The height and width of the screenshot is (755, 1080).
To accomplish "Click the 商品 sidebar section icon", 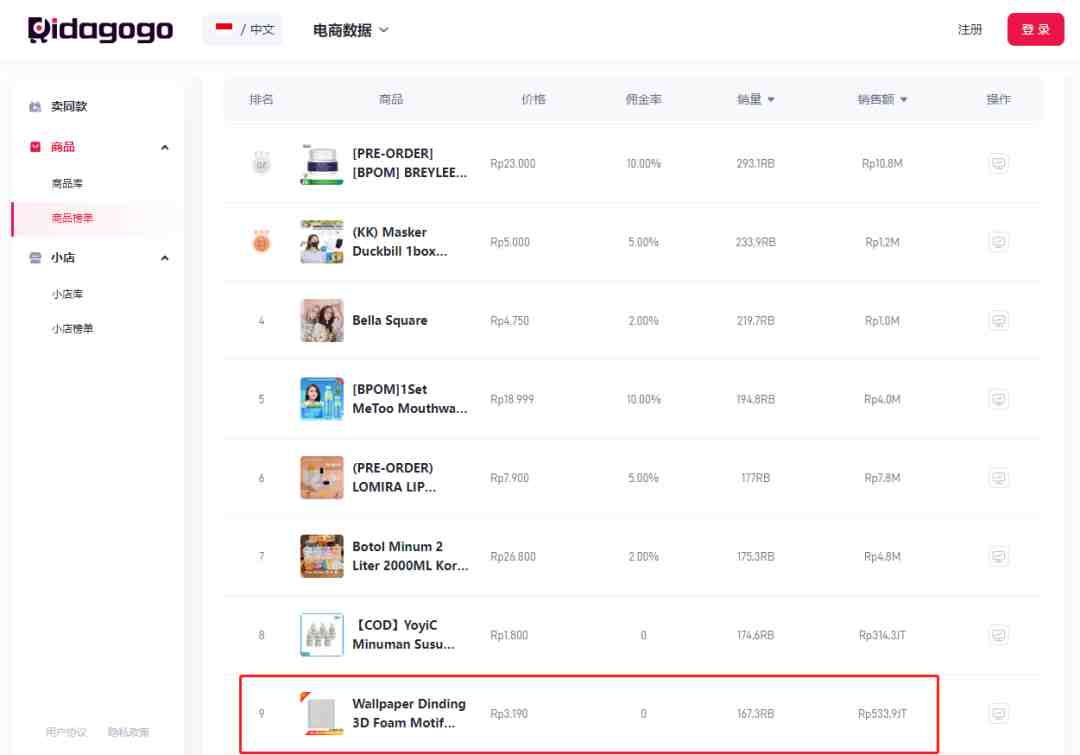I will [x=35, y=147].
